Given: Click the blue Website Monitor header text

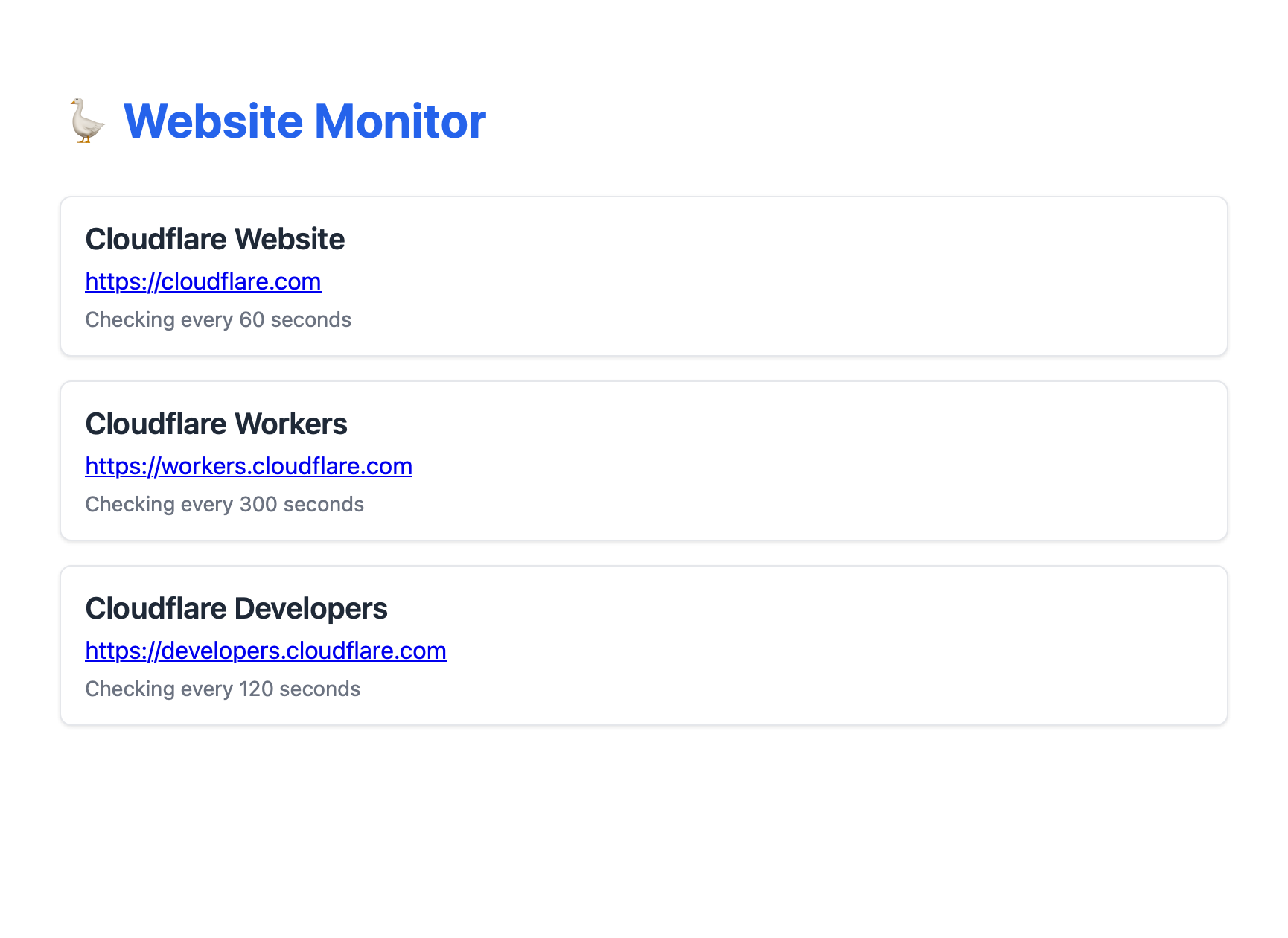Looking at the screenshot, I should (305, 121).
